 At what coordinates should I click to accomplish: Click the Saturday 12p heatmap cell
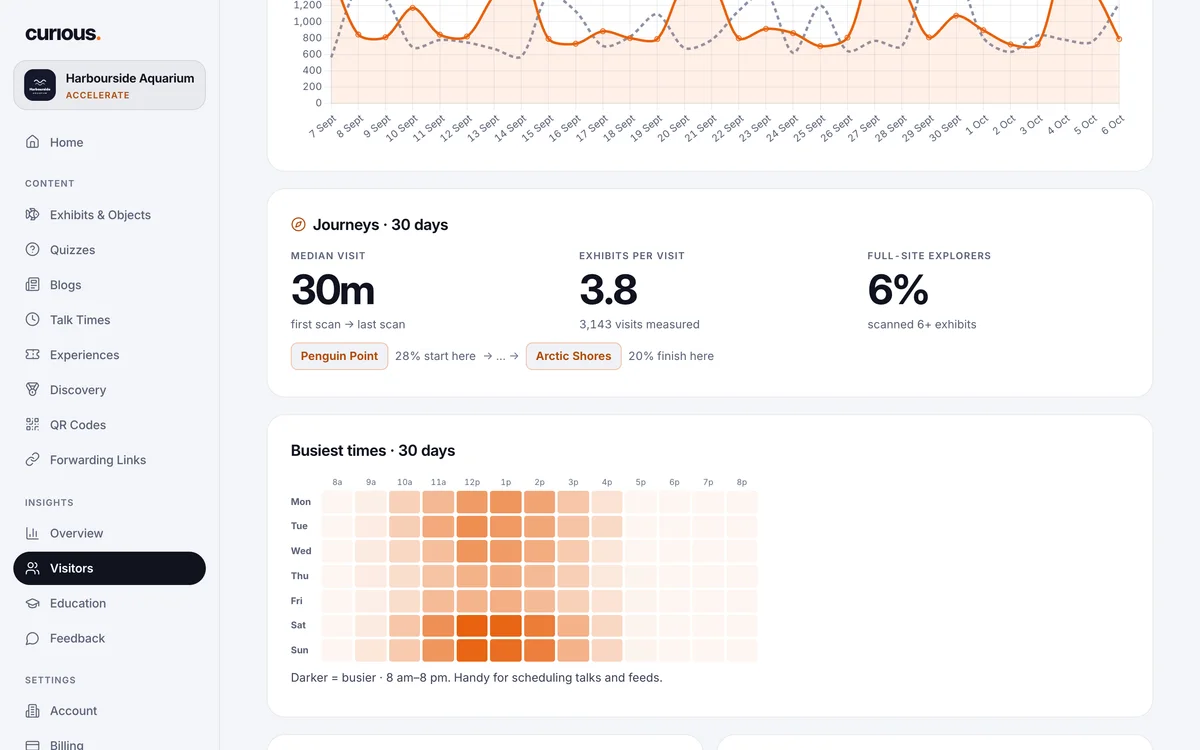point(472,626)
